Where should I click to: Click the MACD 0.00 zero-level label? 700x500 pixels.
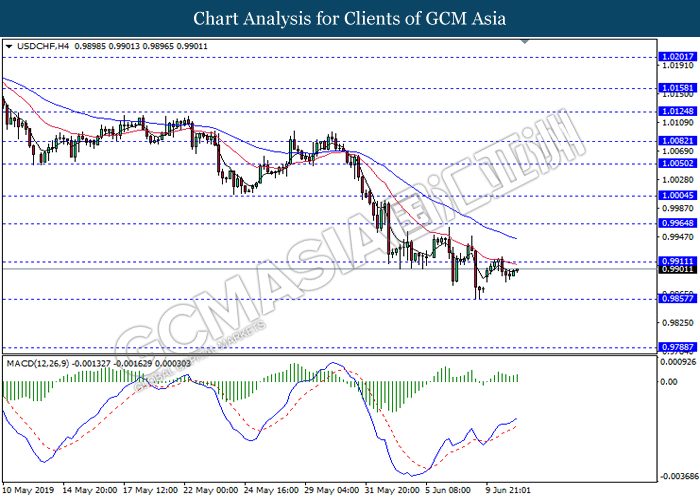tap(669, 382)
